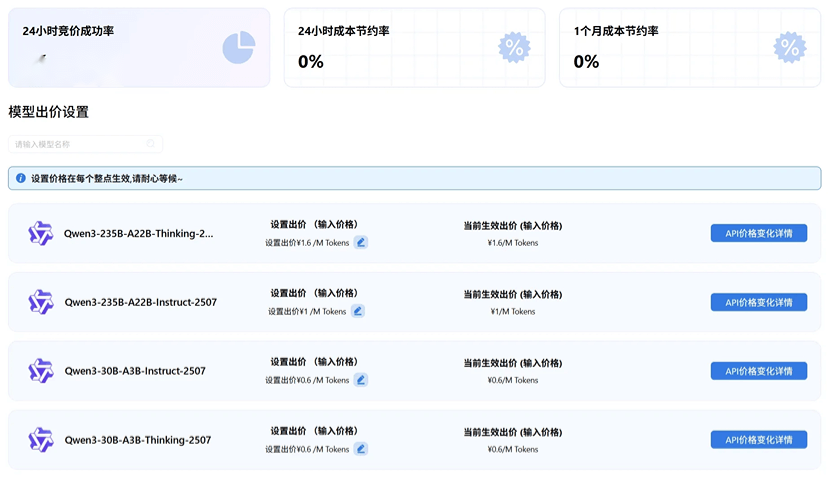Click the 模型出价设置 heading
Viewport: 828px width, 480px height.
tap(49, 112)
